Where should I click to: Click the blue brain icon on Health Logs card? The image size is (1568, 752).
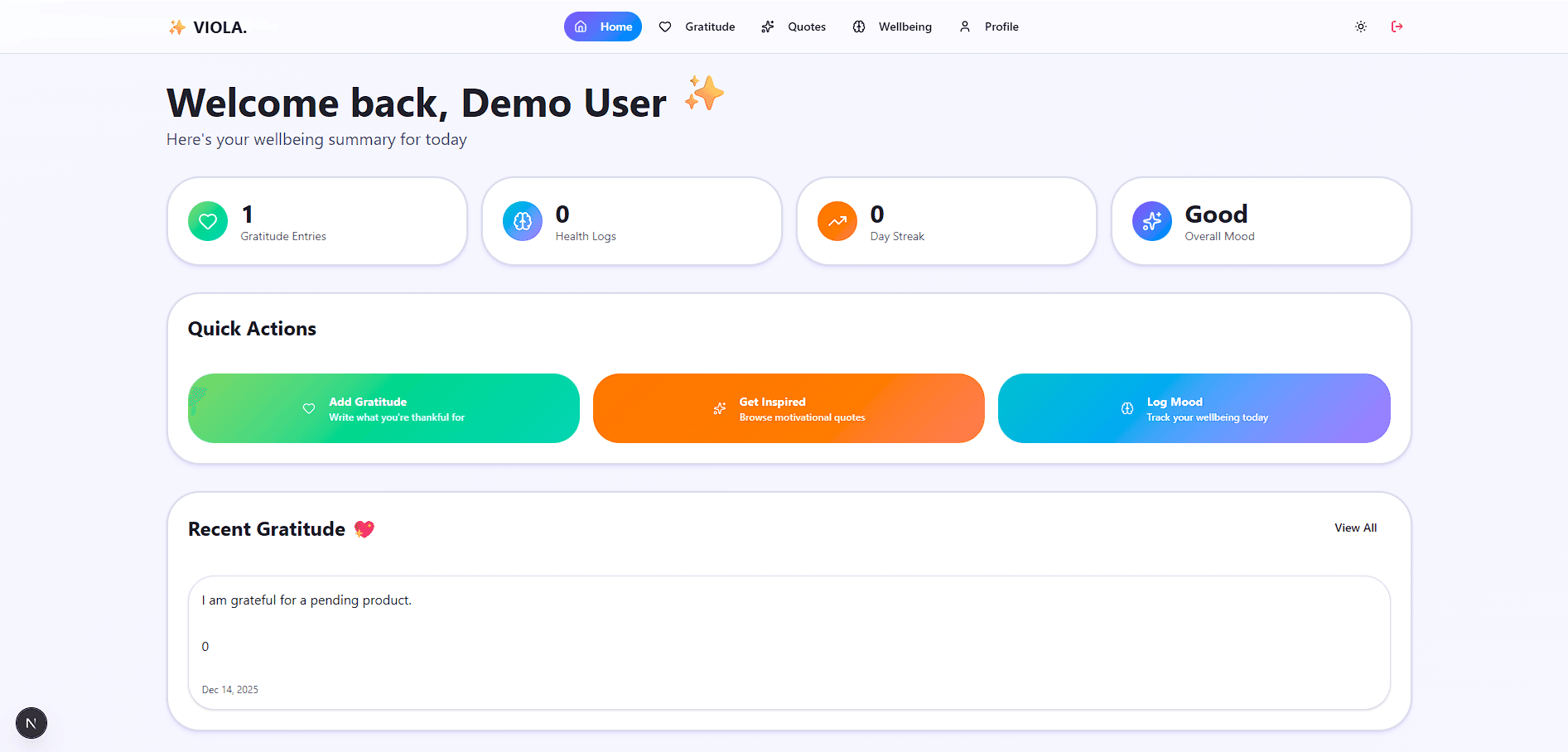point(522,221)
